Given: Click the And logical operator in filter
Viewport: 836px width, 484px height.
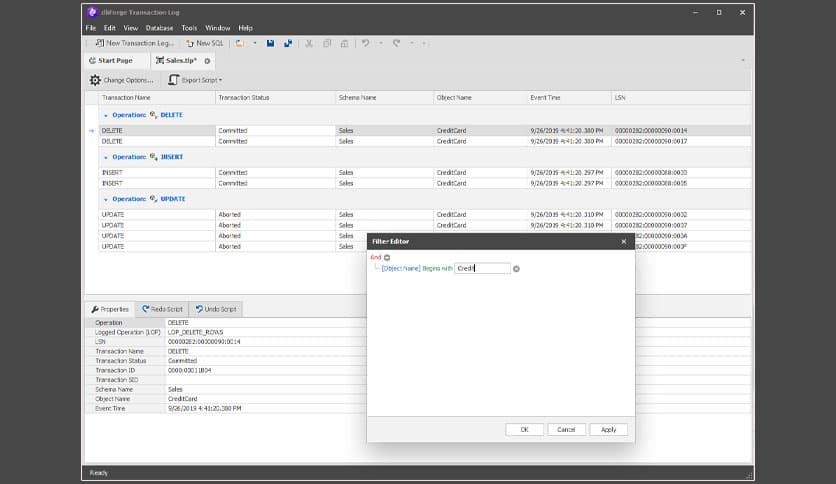Looking at the screenshot, I should 376,257.
